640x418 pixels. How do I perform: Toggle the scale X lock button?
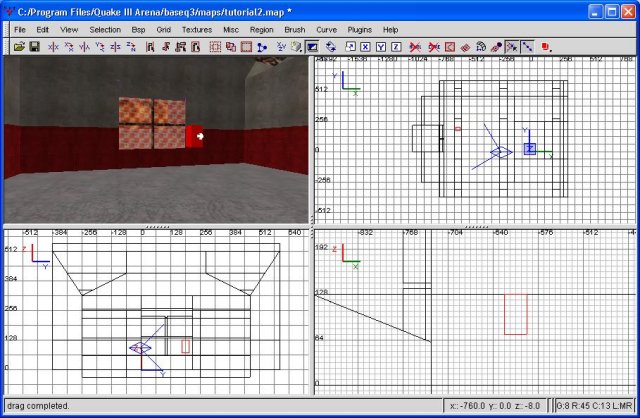[365, 47]
